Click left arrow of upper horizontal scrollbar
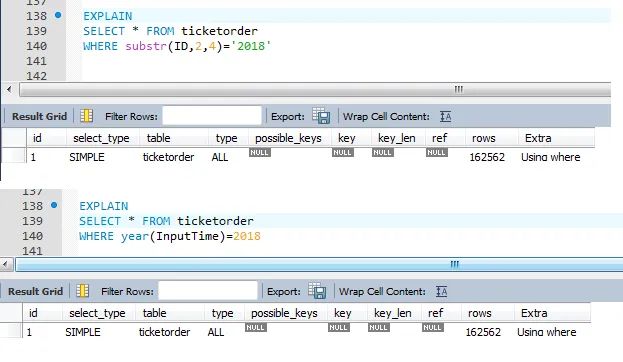The width and height of the screenshot is (623, 362). click(x=9, y=89)
